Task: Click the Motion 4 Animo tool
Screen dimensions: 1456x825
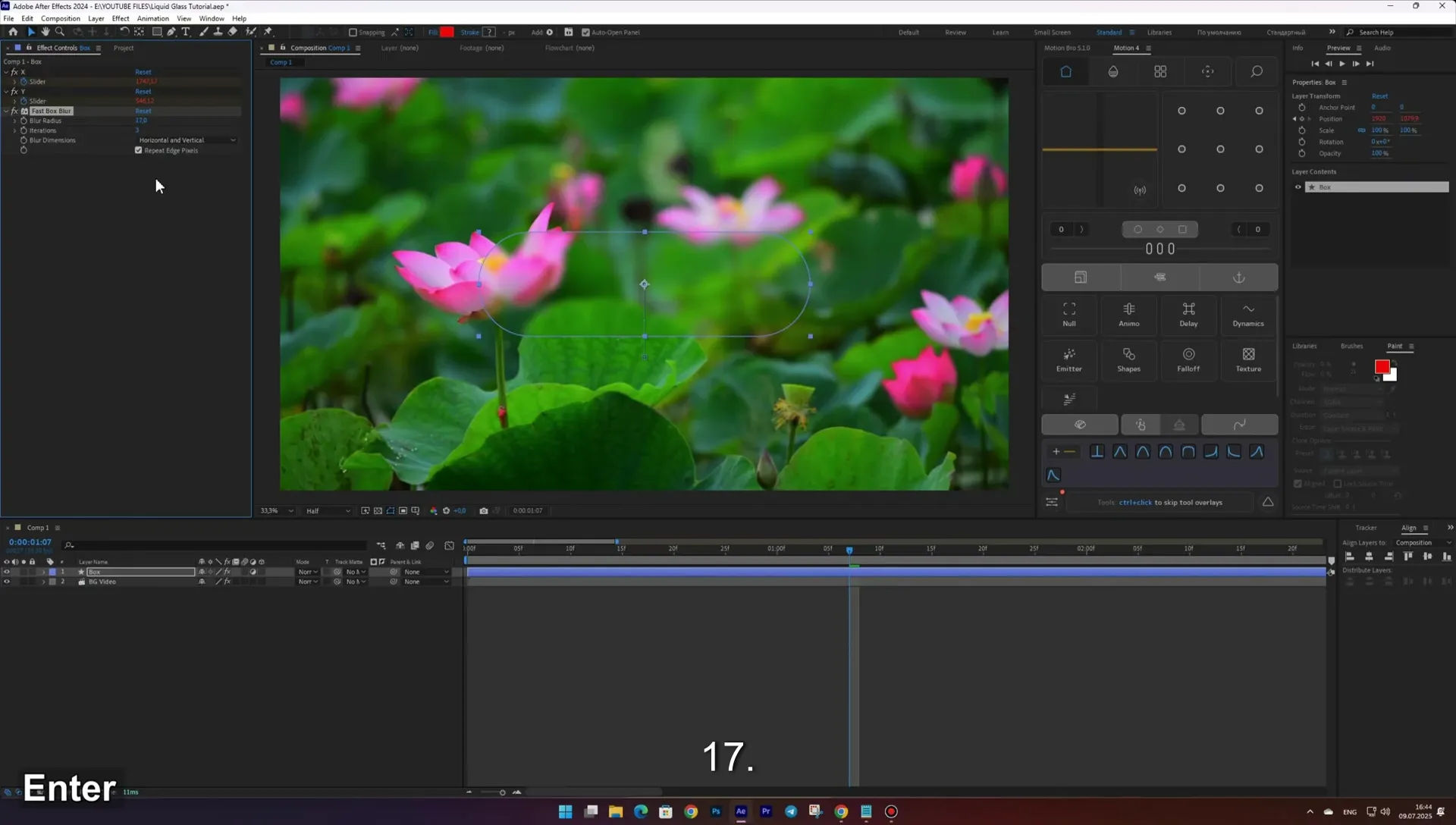Action: [1128, 314]
